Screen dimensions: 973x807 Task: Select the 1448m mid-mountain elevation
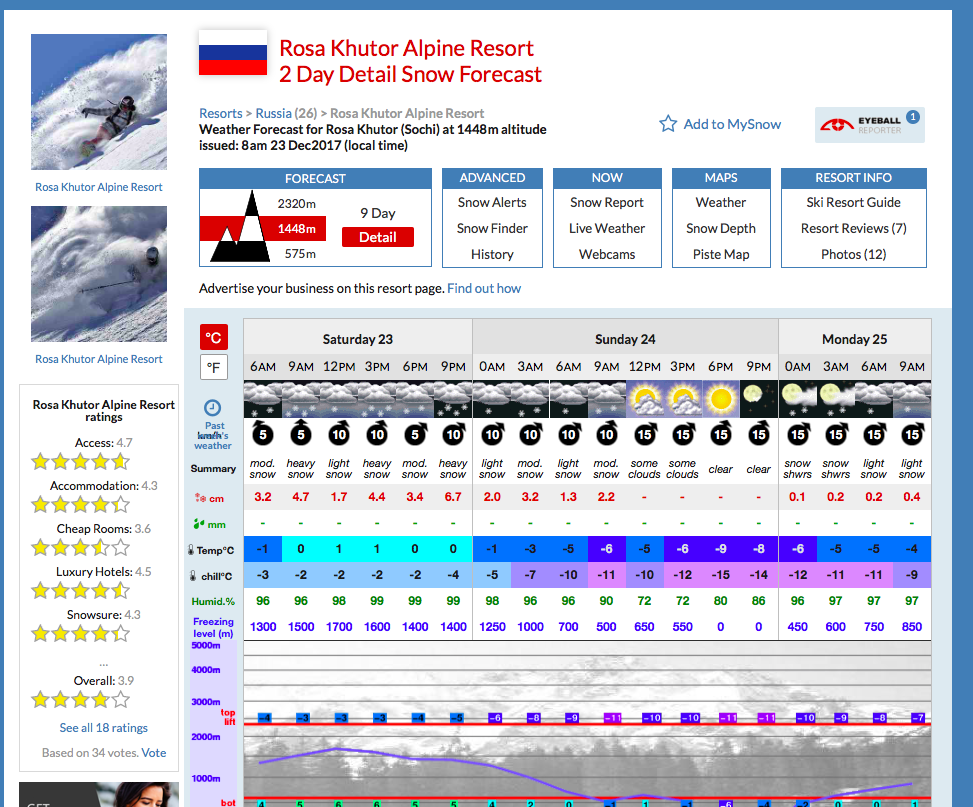[x=297, y=228]
